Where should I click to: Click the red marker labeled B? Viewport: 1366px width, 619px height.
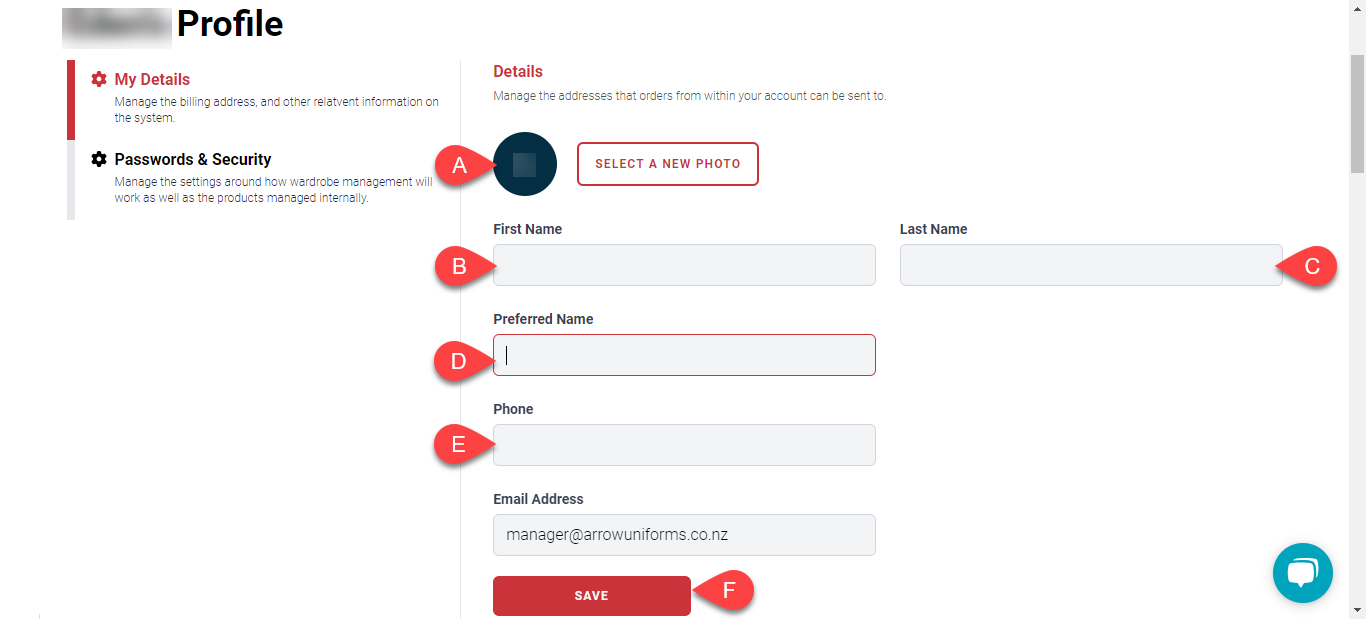click(458, 266)
